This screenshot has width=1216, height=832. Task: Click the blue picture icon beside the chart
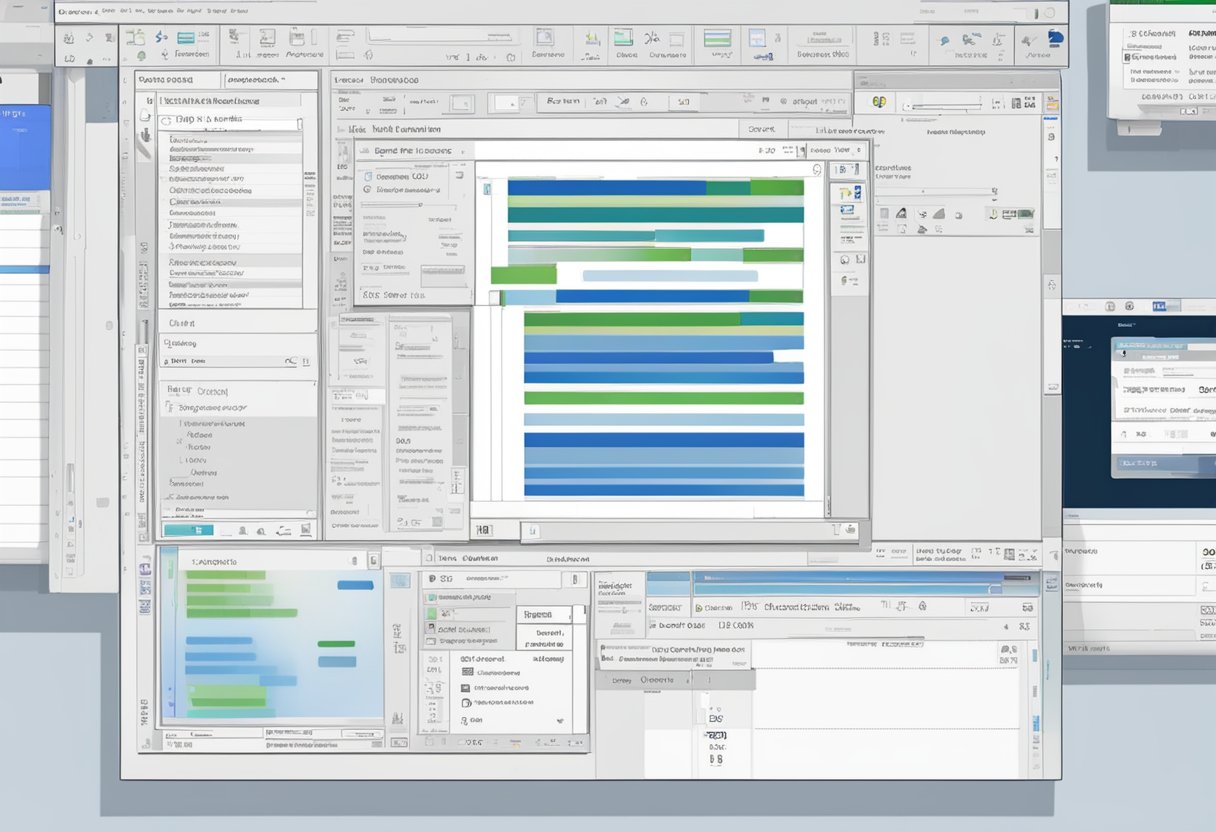coord(847,211)
